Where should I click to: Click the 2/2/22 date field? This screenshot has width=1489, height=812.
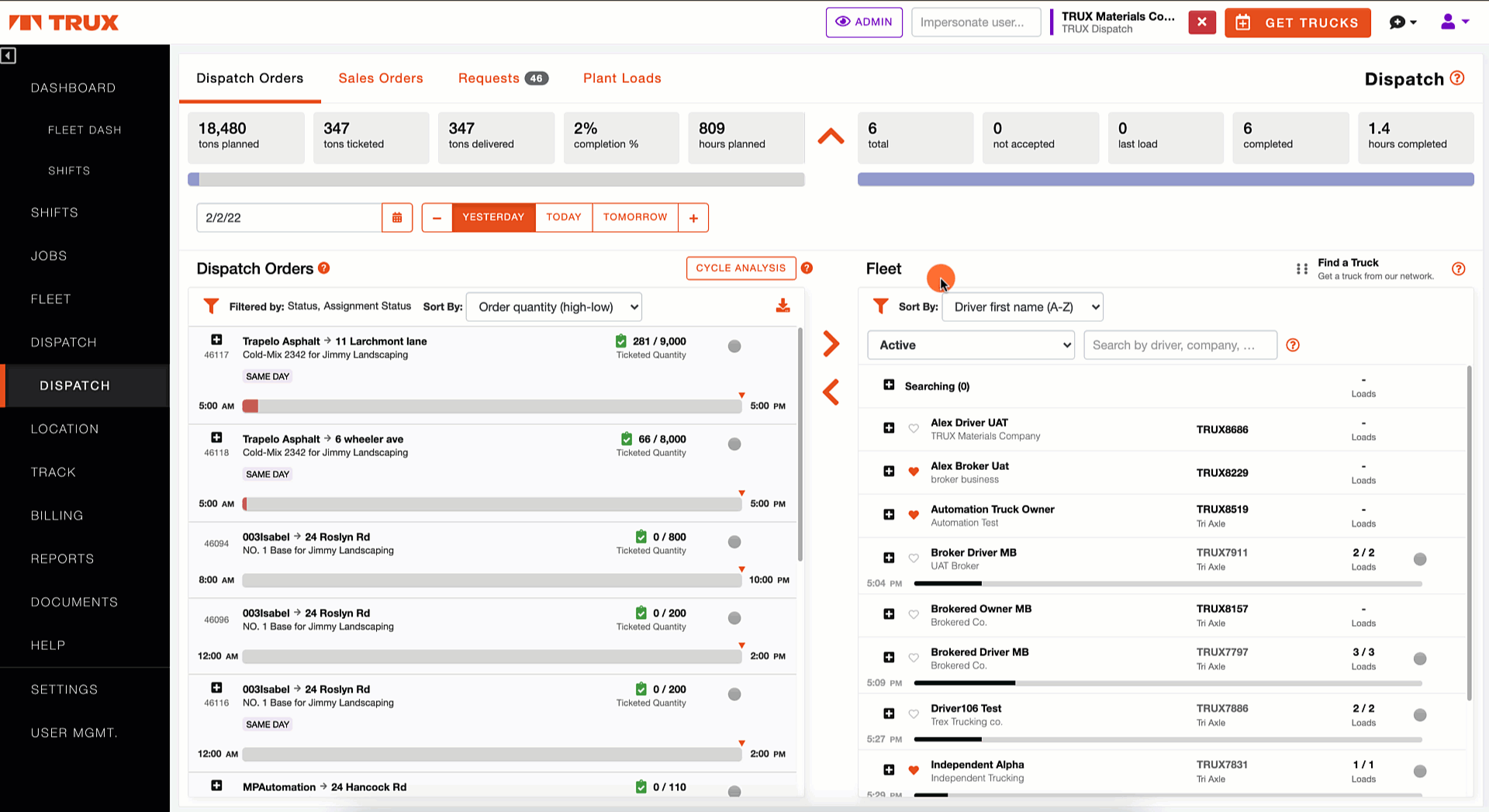pyautogui.click(x=289, y=218)
